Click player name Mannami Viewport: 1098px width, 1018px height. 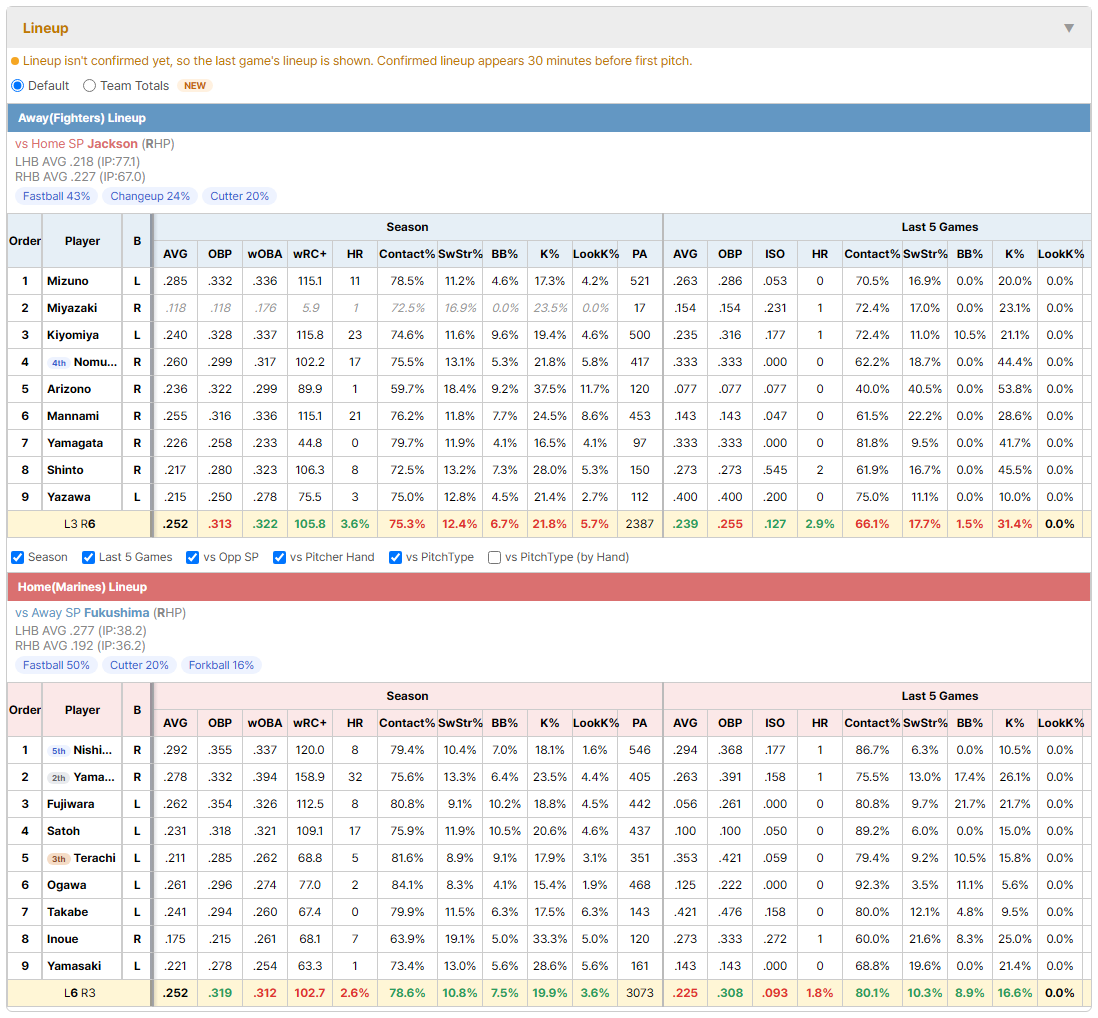pyautogui.click(x=73, y=416)
